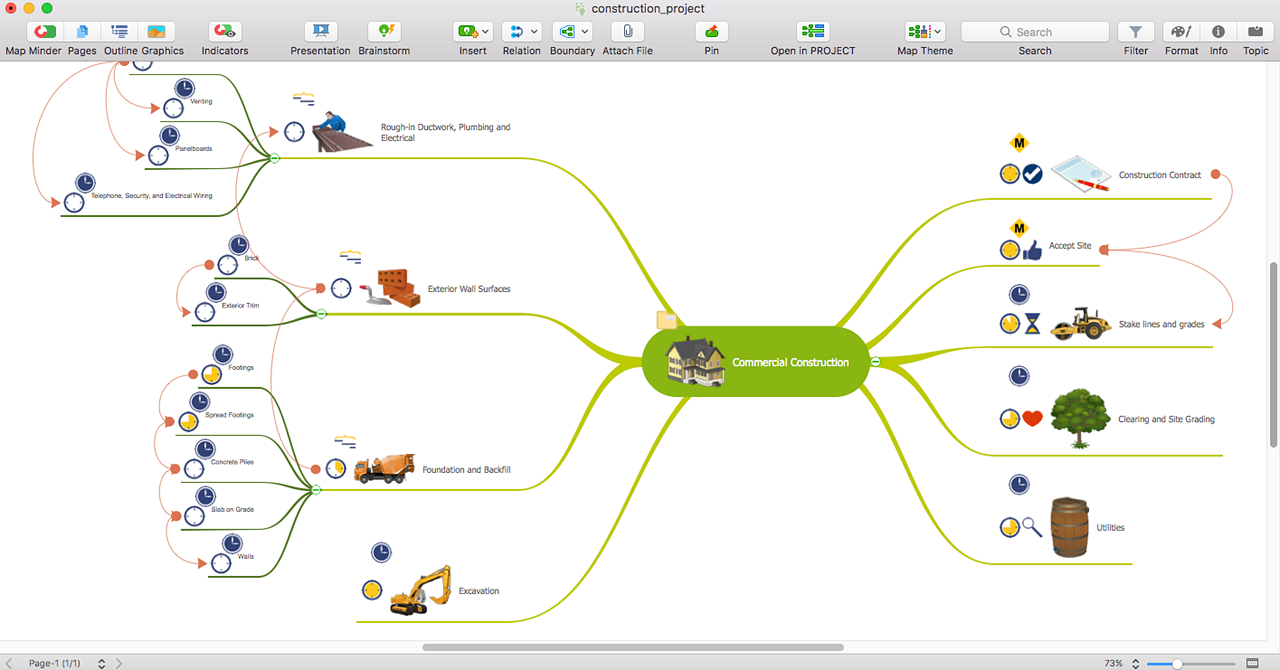Click the yellow M milestone icon above Construction Contract

coord(1019,143)
